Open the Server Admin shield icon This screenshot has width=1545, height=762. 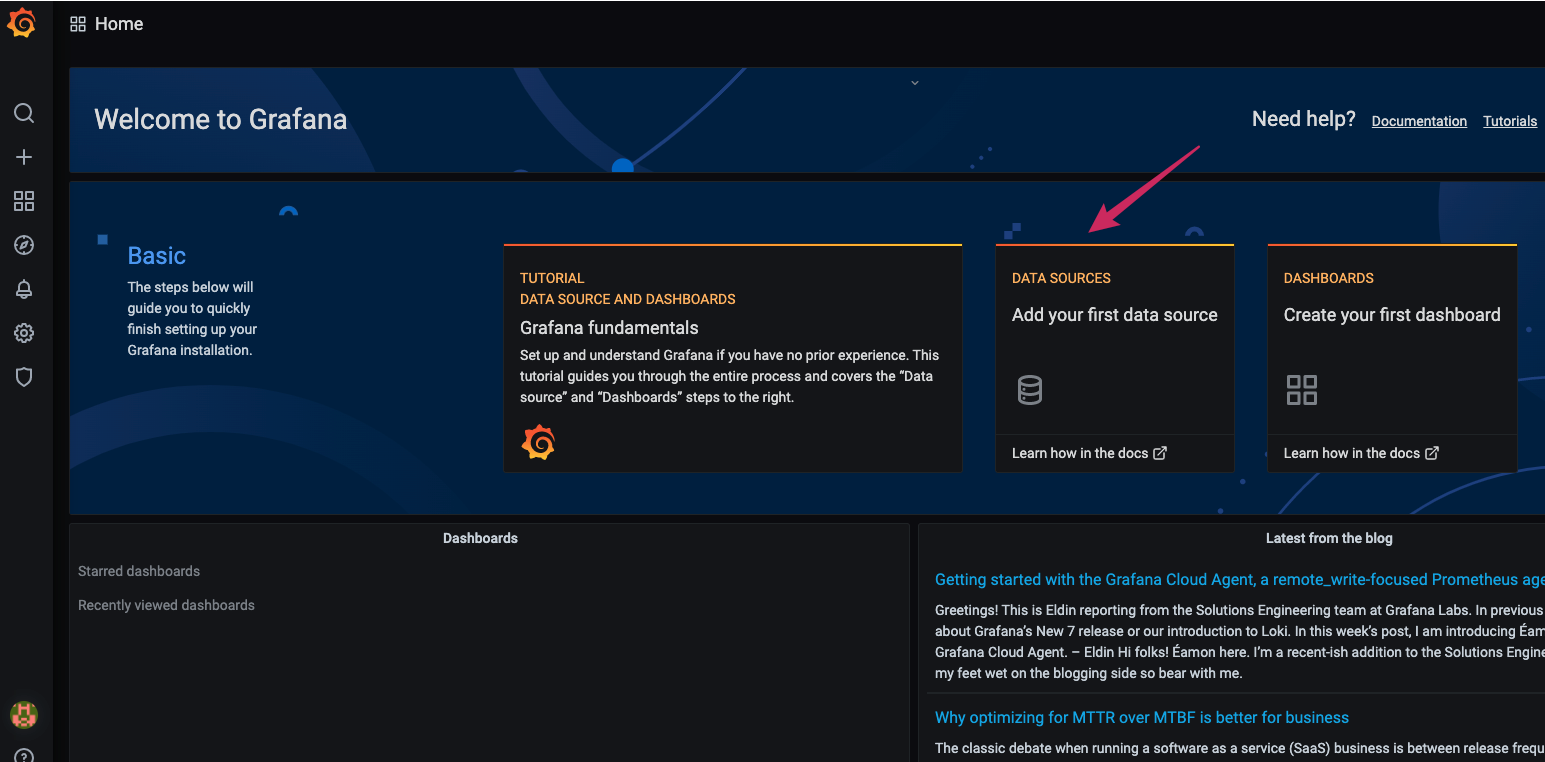24,377
